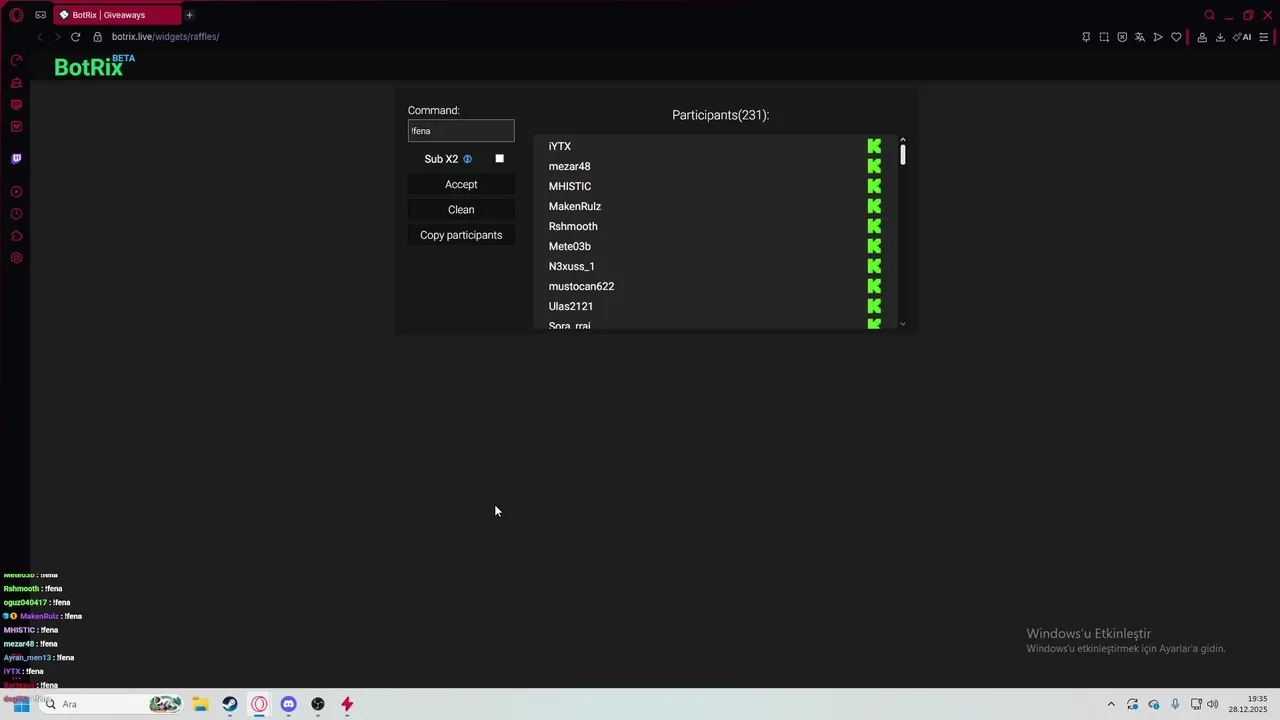1280x720 pixels.
Task: Open ad blocker shield icon
Action: click(x=1122, y=37)
